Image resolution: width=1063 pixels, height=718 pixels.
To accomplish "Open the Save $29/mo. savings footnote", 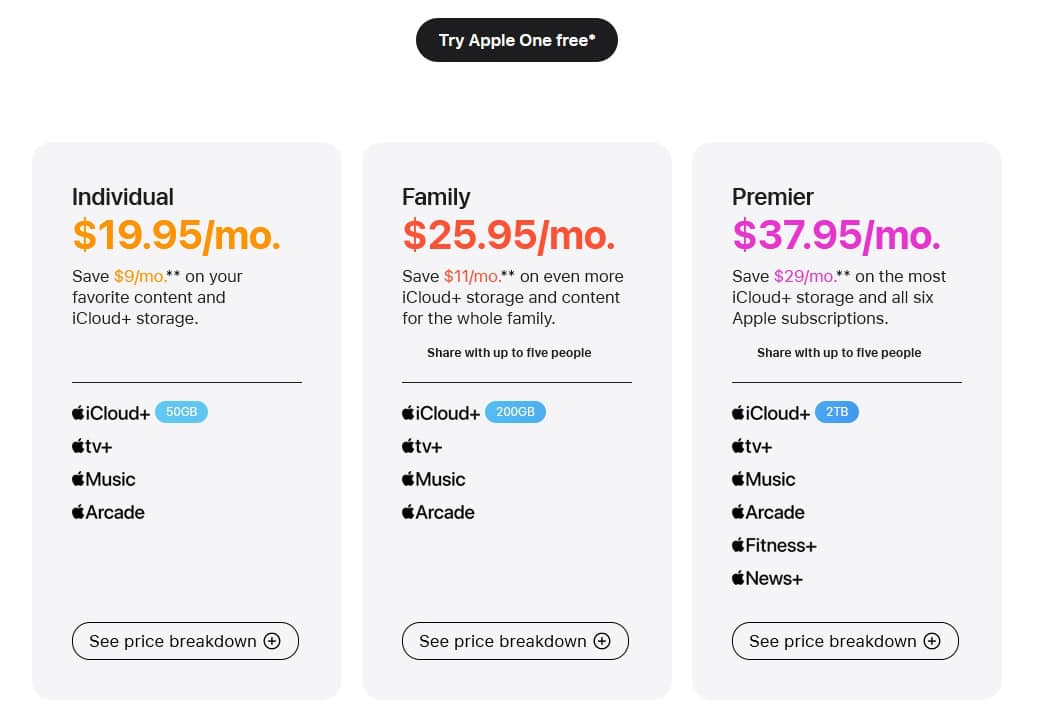I will tap(805, 276).
